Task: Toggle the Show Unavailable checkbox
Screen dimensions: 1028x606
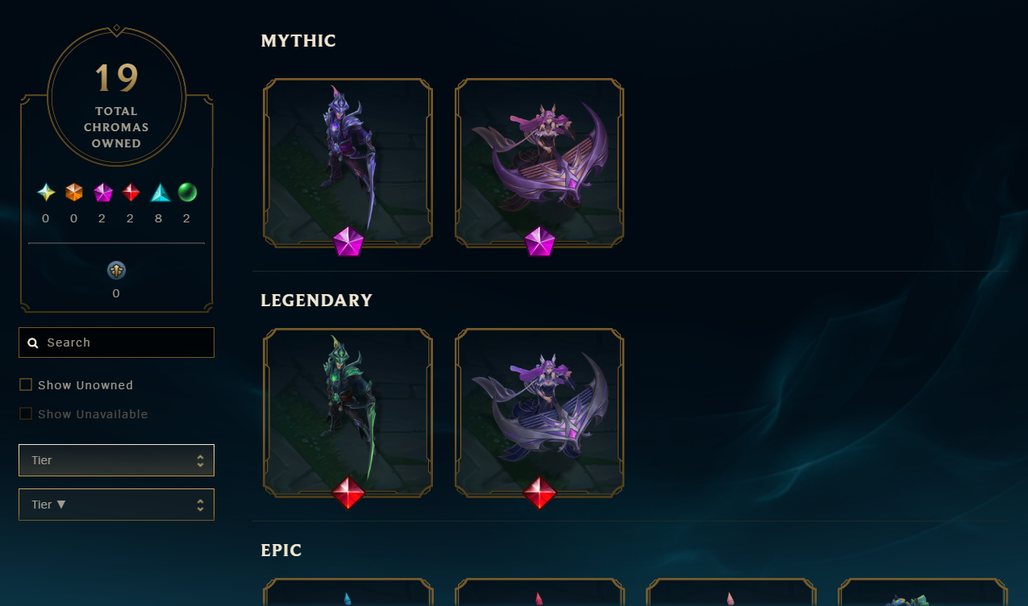Action: pyautogui.click(x=26, y=414)
